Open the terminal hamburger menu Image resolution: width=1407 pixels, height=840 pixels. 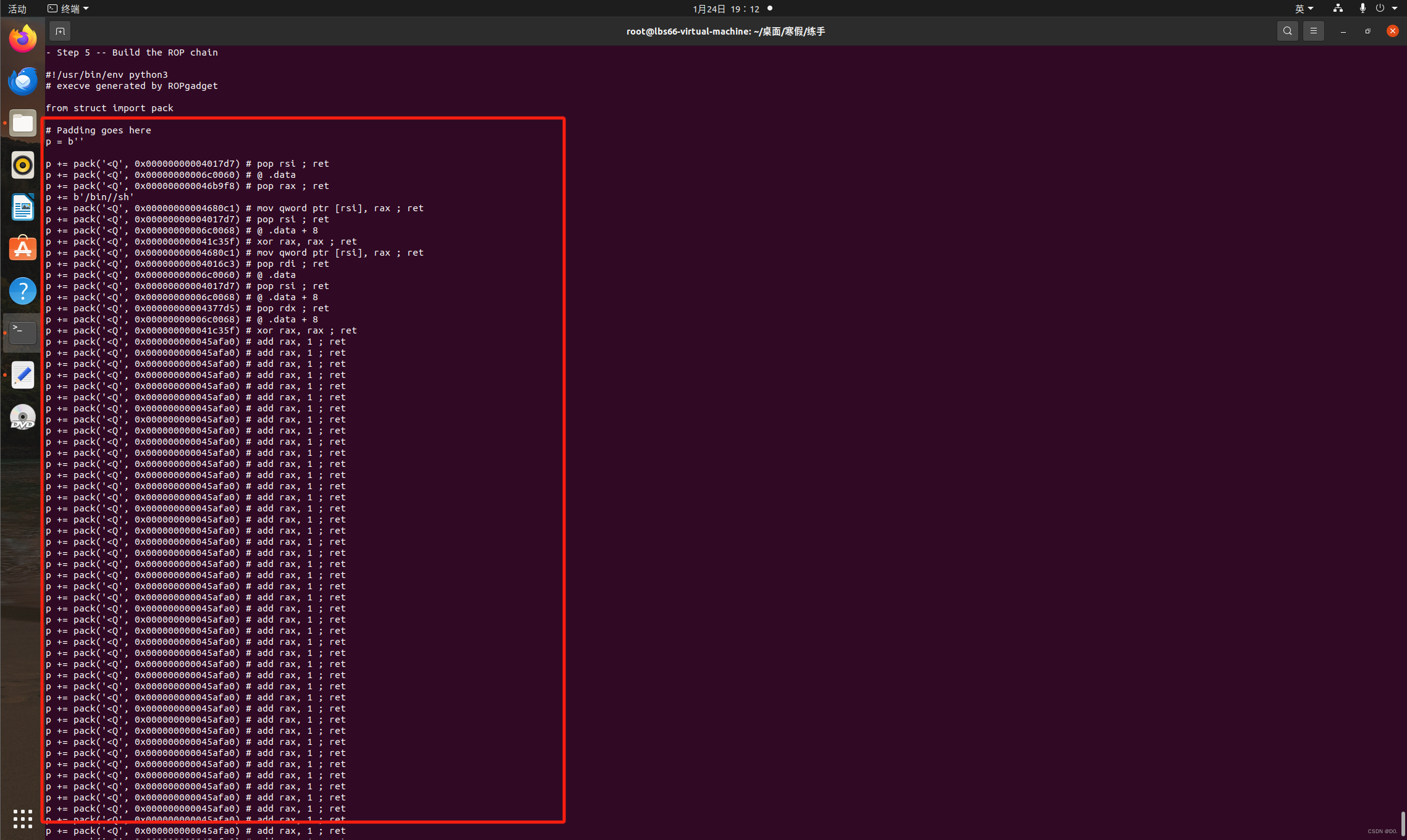1314,31
